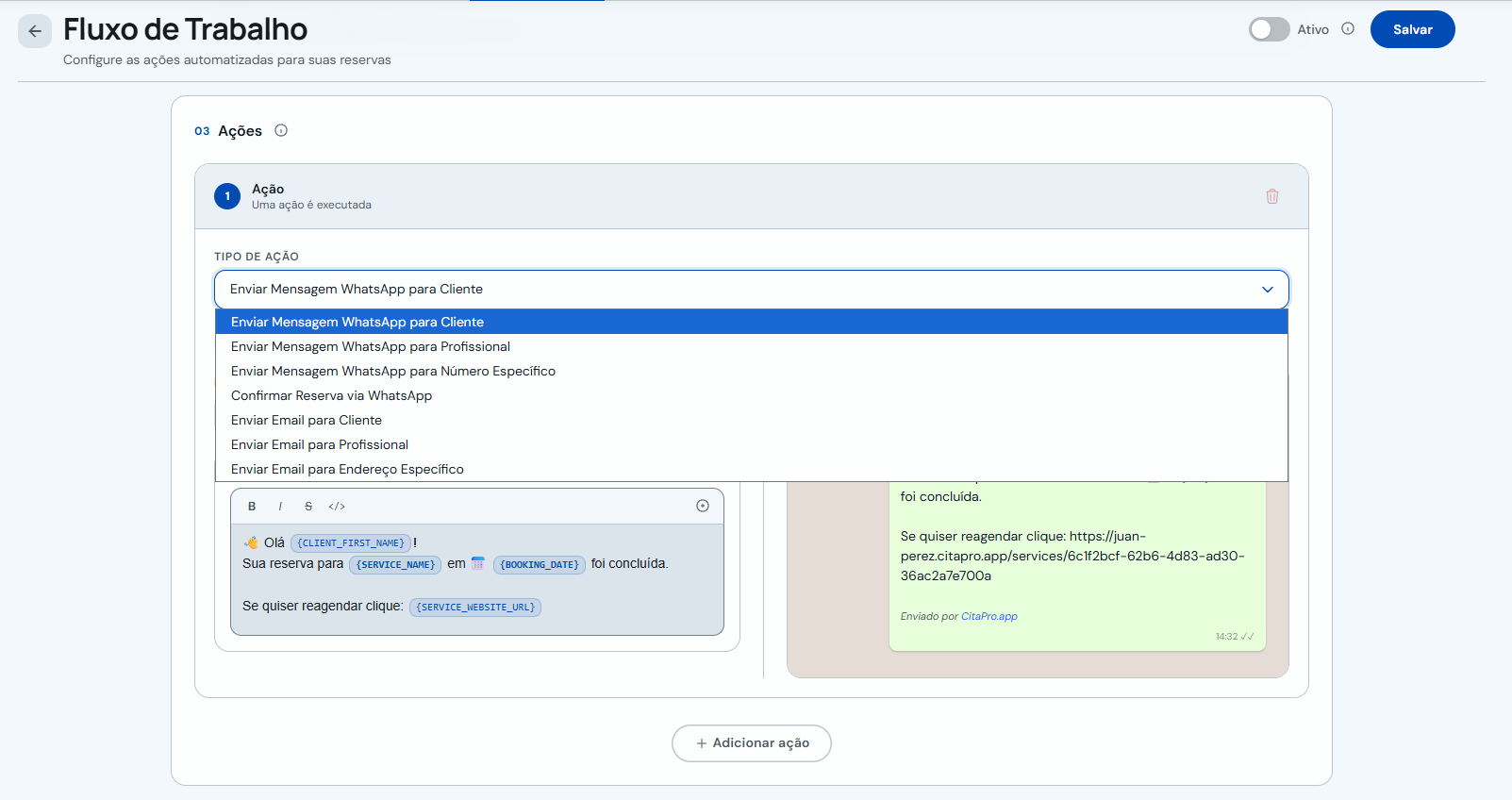Toggle the Ativo switch
The width and height of the screenshot is (1512, 800).
click(1269, 29)
